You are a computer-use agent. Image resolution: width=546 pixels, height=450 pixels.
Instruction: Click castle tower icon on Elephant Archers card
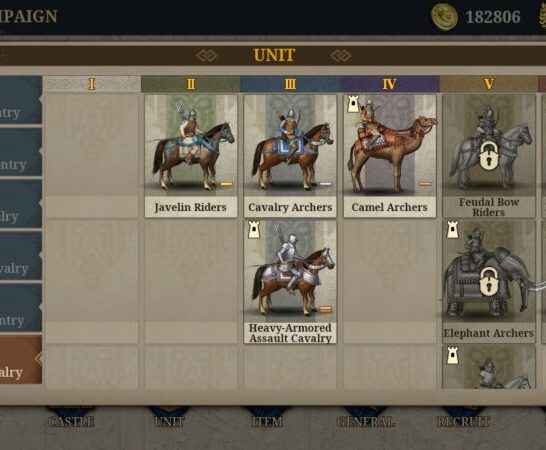tap(452, 230)
